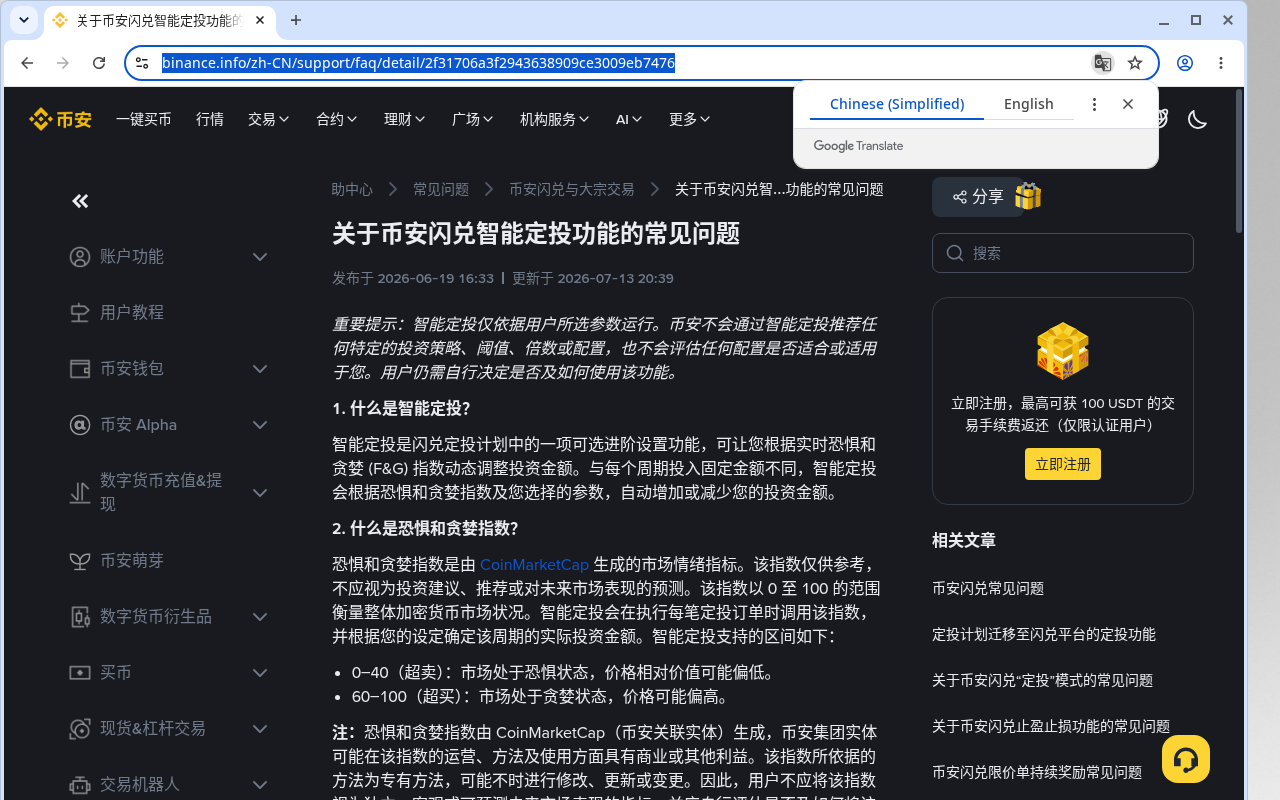The image size is (1280, 800).
Task: Close the current browser tab
Action: click(260, 20)
